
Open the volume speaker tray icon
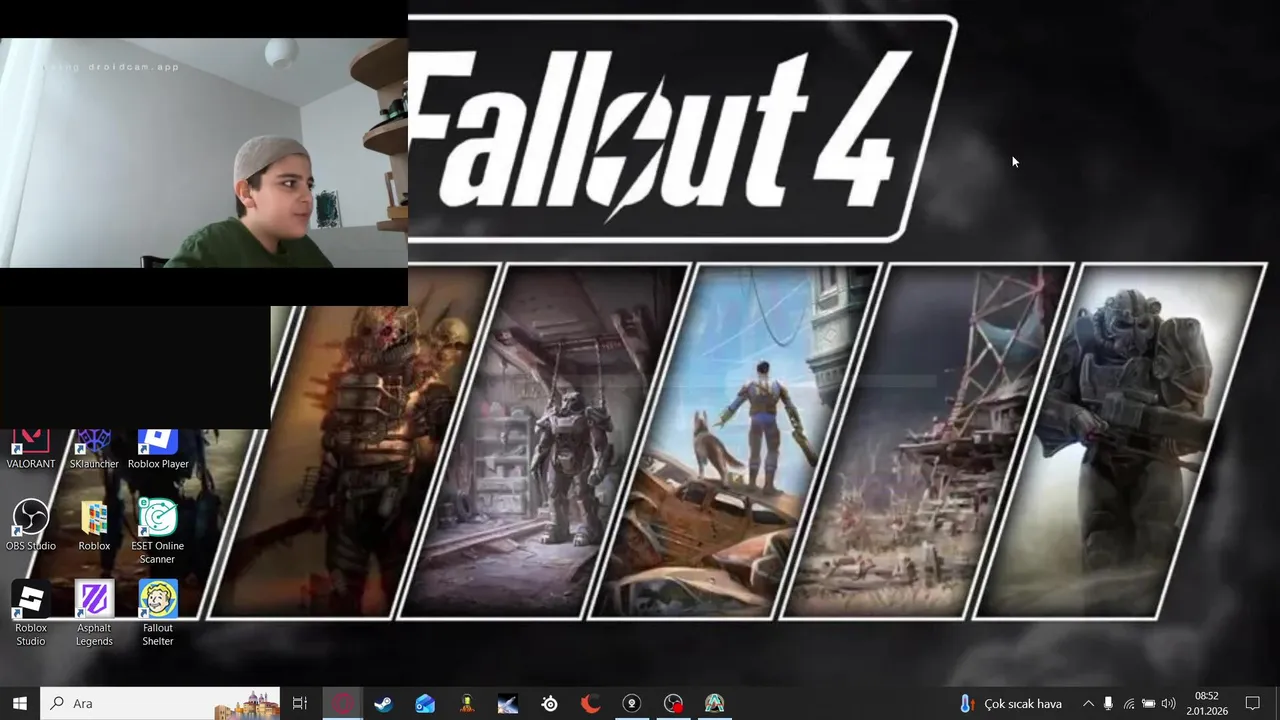[1168, 703]
